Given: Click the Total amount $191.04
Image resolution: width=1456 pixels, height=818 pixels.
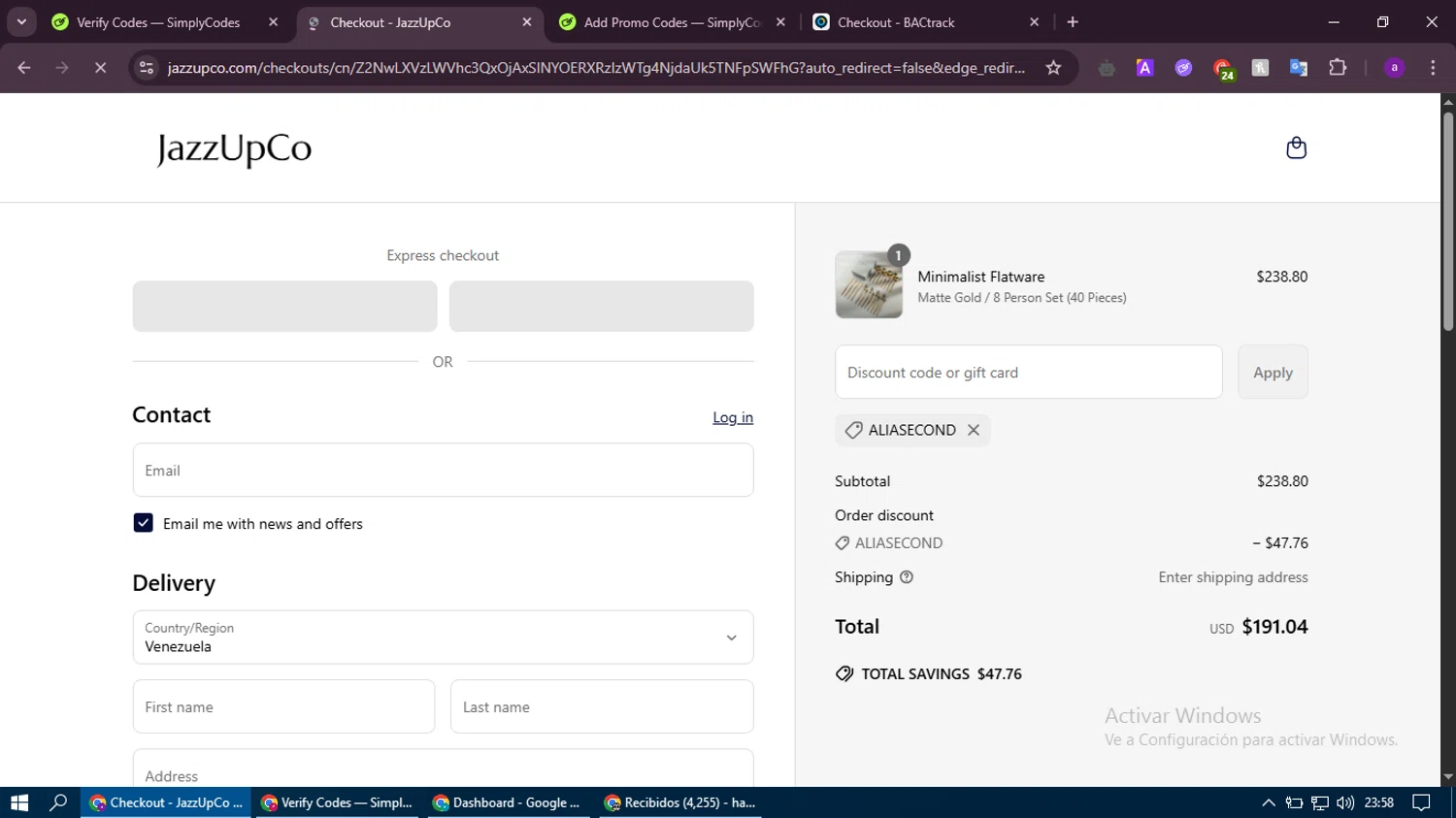Looking at the screenshot, I should point(1274,627).
